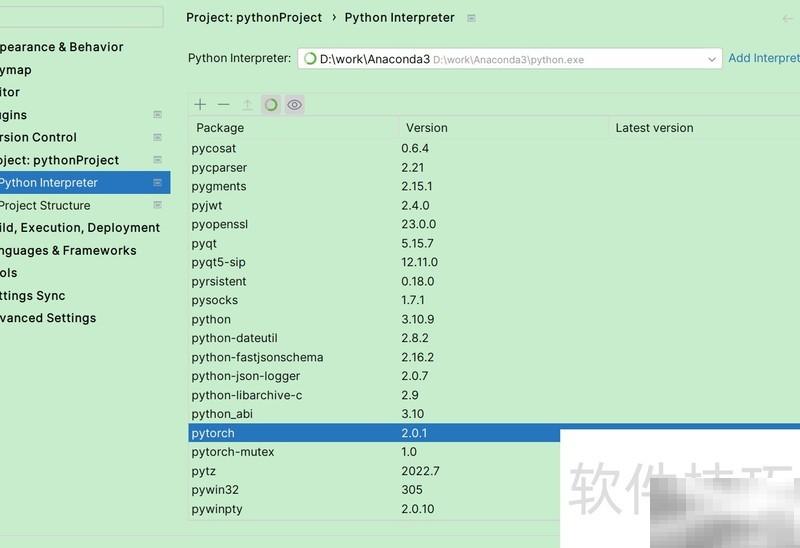Sort by the Latest version column header

[654, 128]
